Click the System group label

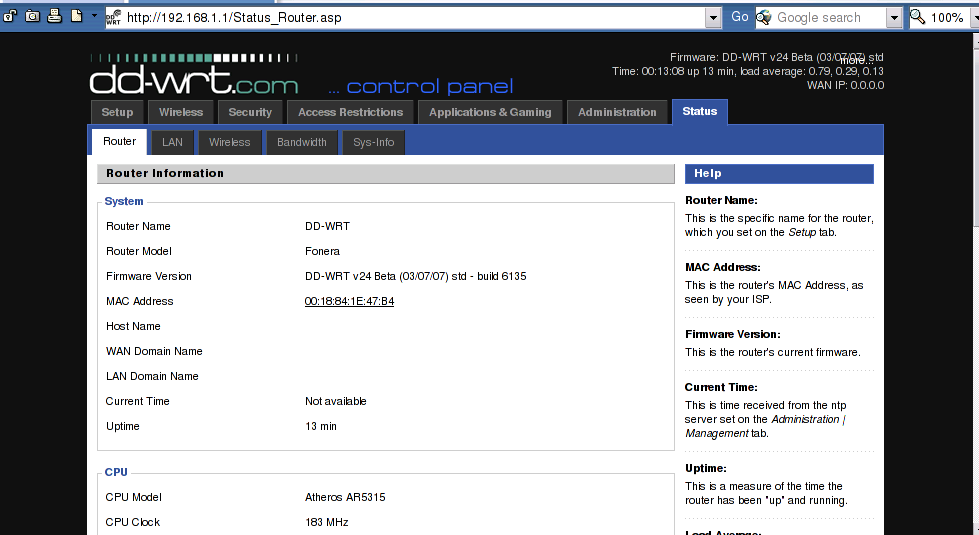(x=124, y=201)
